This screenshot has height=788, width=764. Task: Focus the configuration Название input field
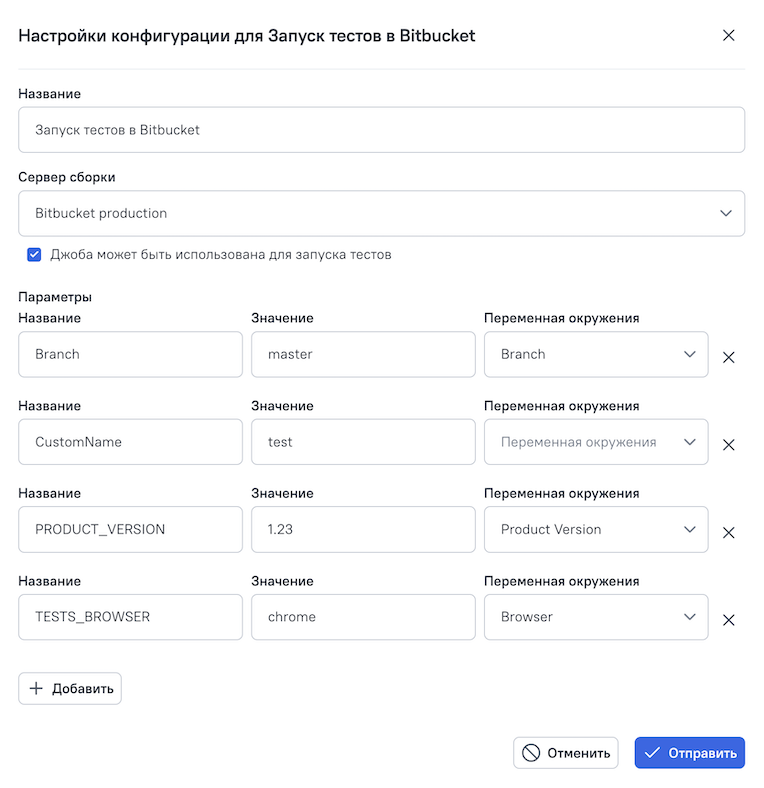pyautogui.click(x=381, y=130)
